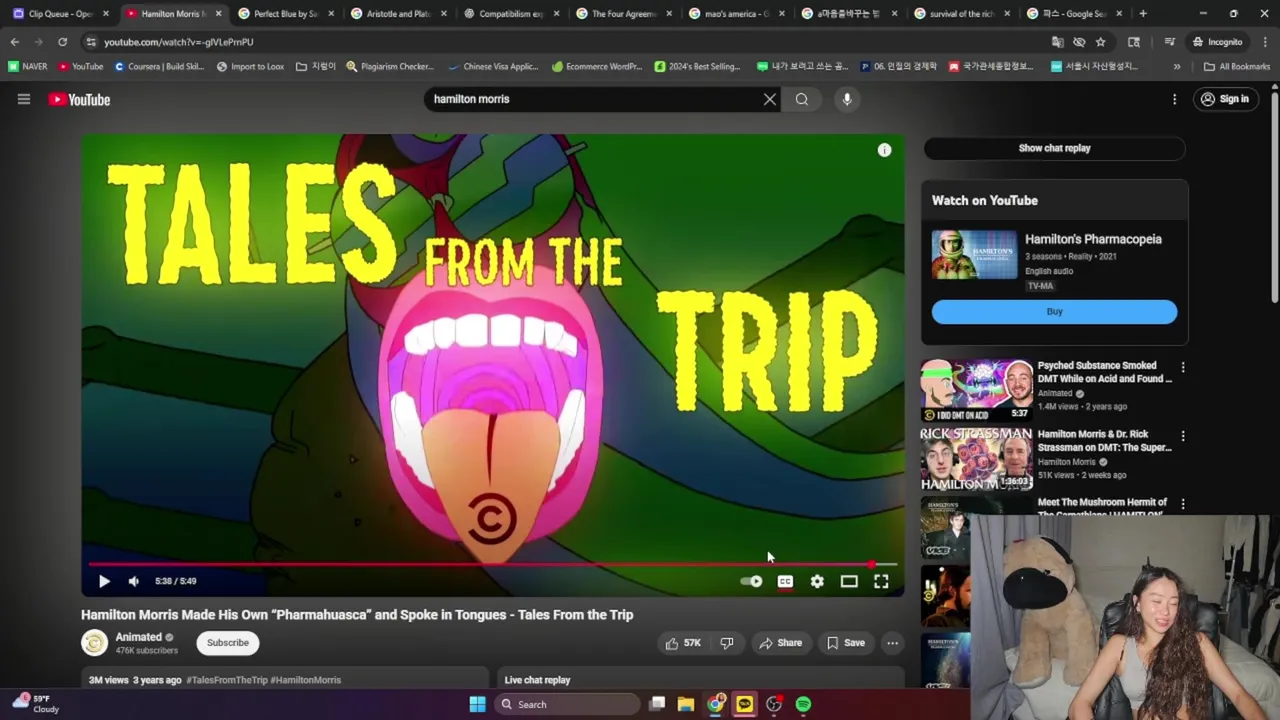Image resolution: width=1280 pixels, height=720 pixels.
Task: Click the #HamiltonMorris hashtag
Action: (x=306, y=680)
